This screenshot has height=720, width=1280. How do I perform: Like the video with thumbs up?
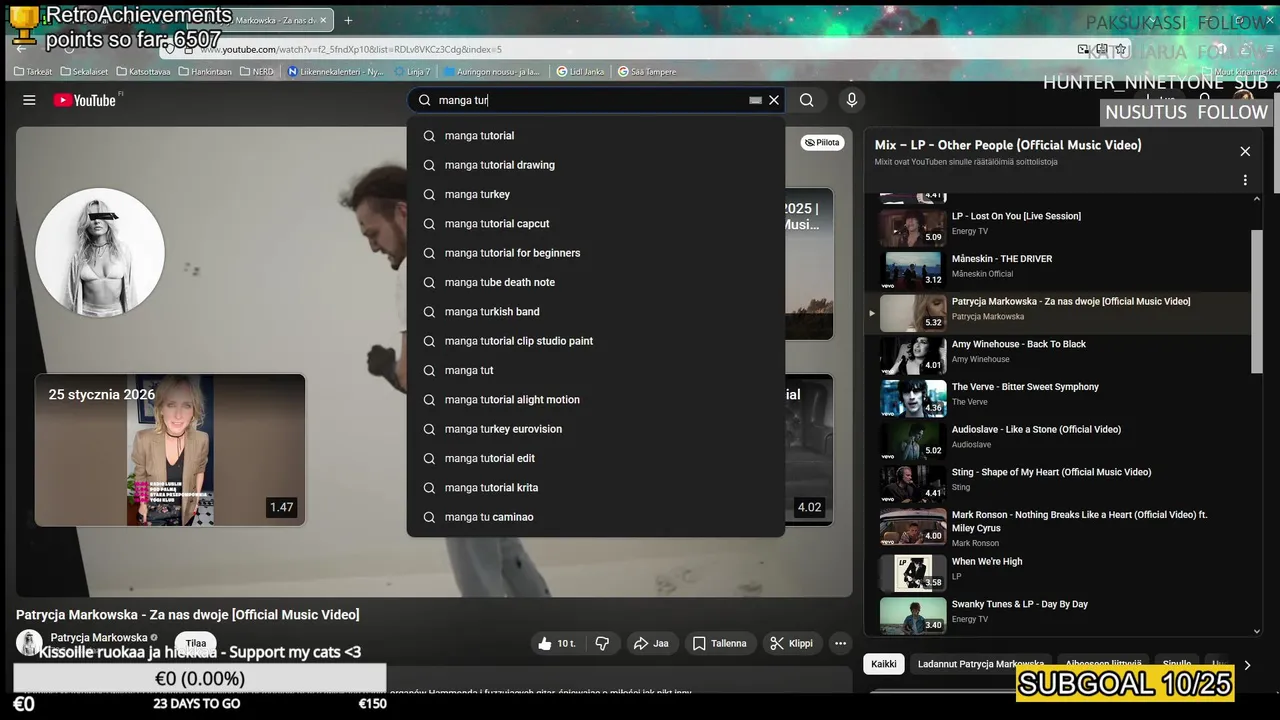[557, 643]
